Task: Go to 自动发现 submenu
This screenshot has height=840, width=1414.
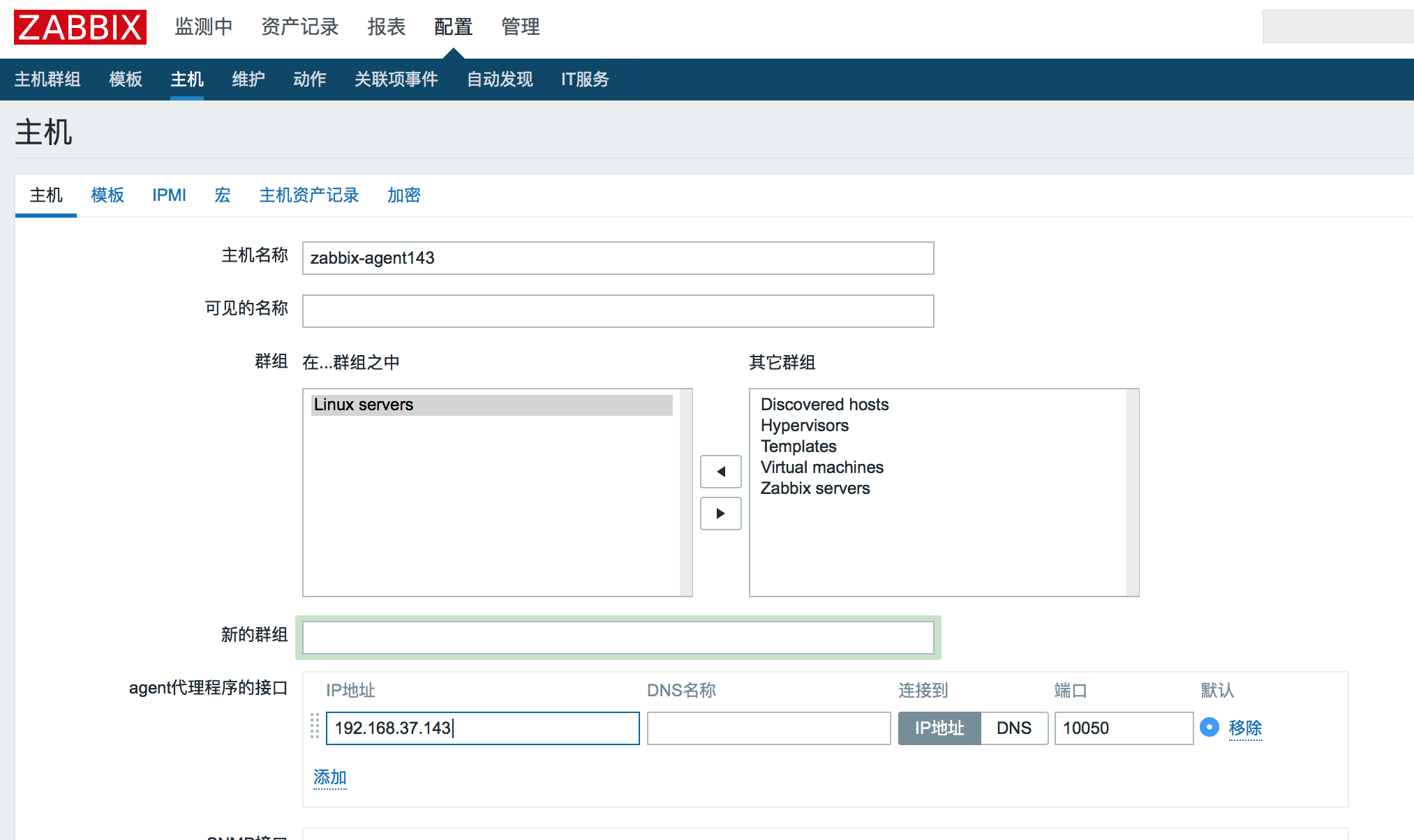Action: coord(500,80)
